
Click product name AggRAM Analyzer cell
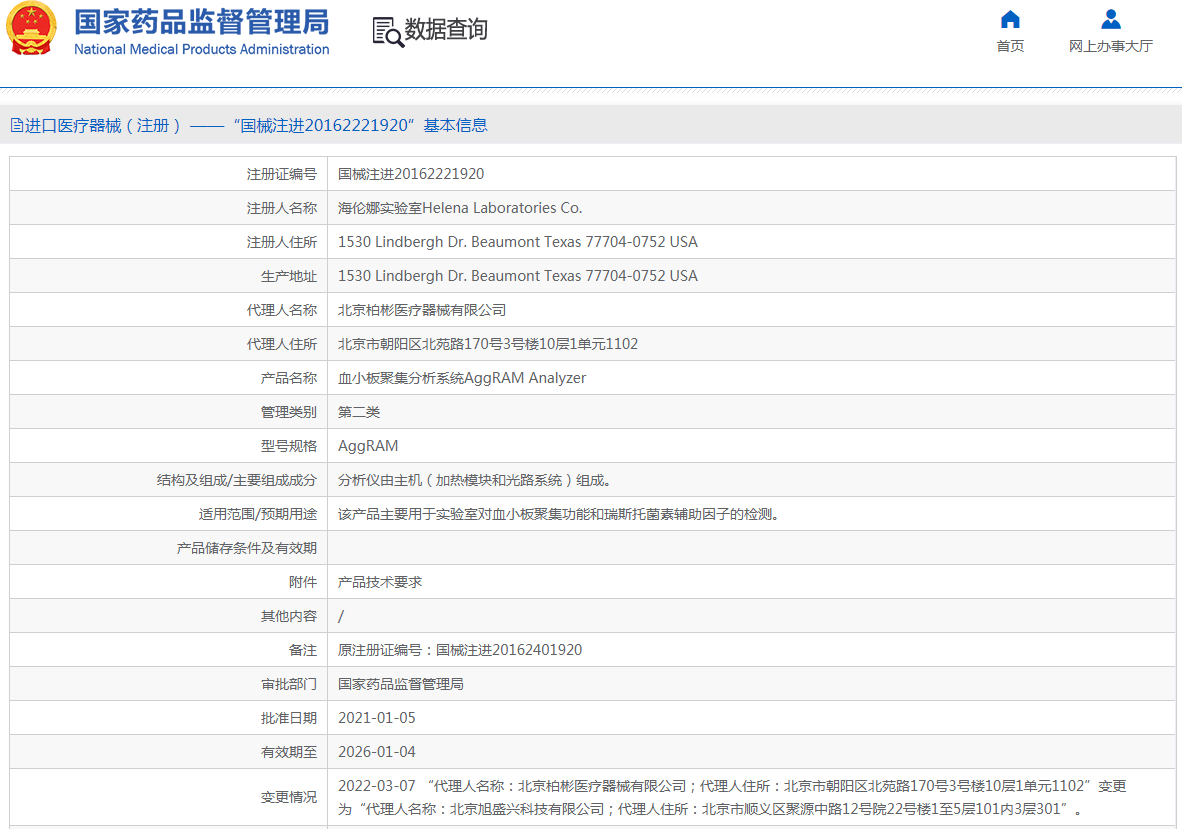pyautogui.click(x=461, y=378)
